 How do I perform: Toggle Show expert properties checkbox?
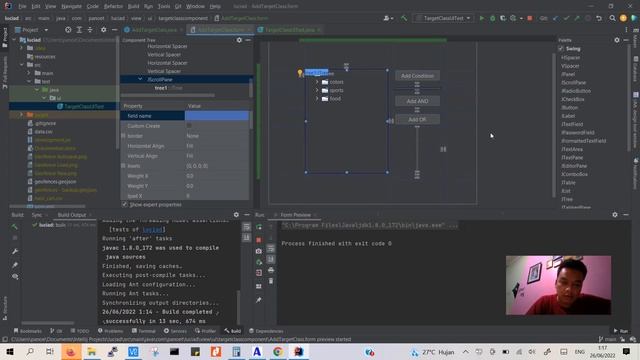pos(125,204)
